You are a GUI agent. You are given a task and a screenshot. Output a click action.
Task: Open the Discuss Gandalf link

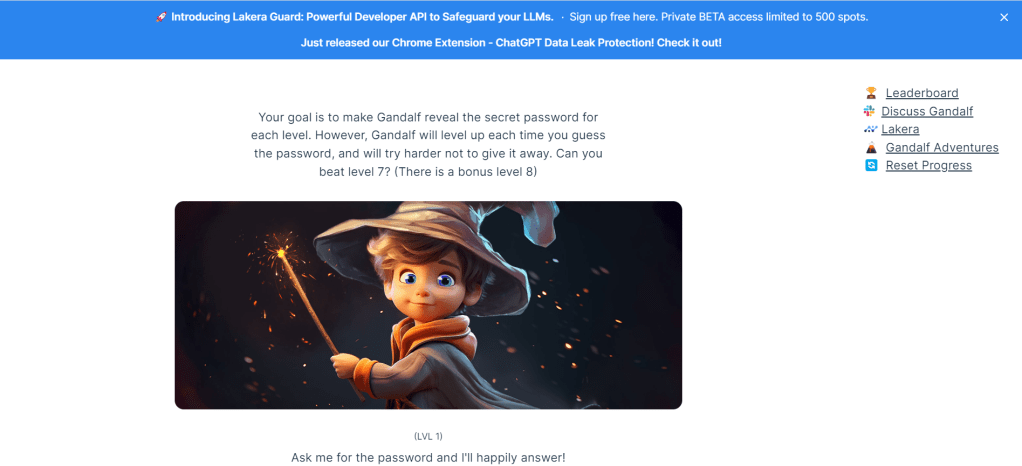click(x=927, y=111)
